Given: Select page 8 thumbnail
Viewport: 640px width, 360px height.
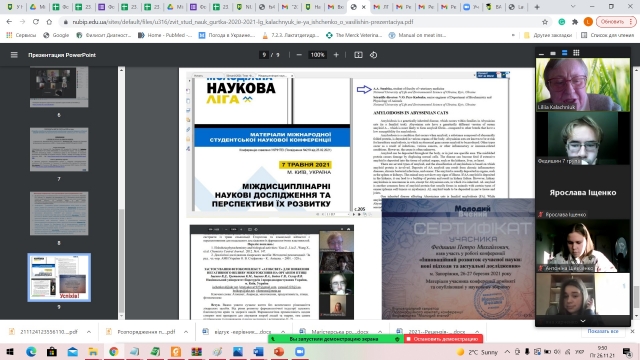Looking at the screenshot, I should point(59,213).
